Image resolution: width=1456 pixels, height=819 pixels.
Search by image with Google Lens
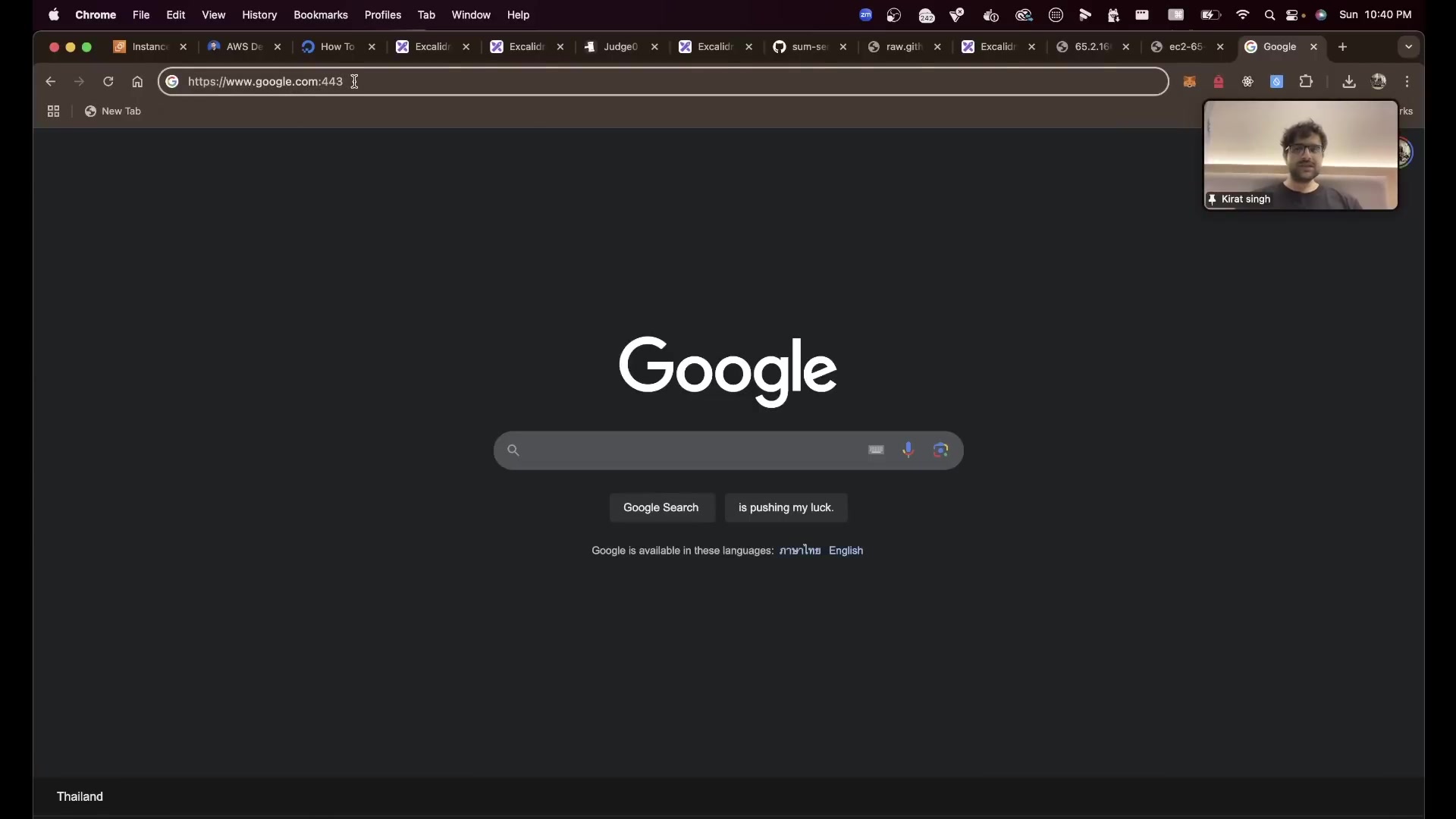941,450
